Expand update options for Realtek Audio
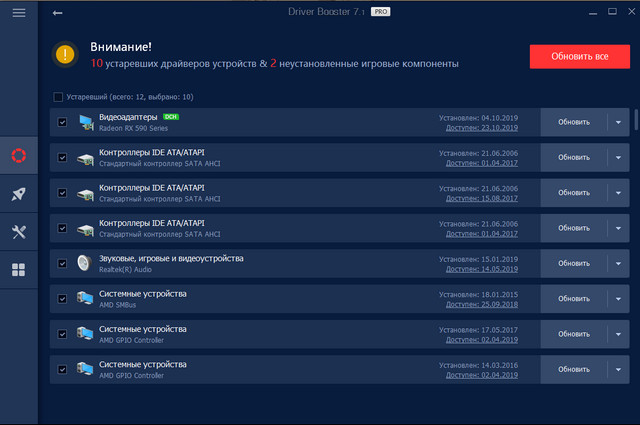 tap(618, 263)
